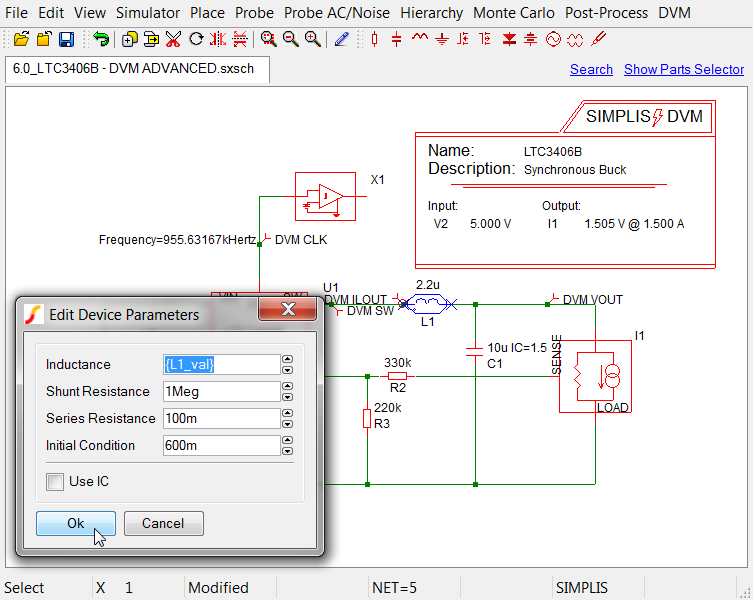
Task: Click the Cut scissors icon in toolbar
Action: pos(174,39)
